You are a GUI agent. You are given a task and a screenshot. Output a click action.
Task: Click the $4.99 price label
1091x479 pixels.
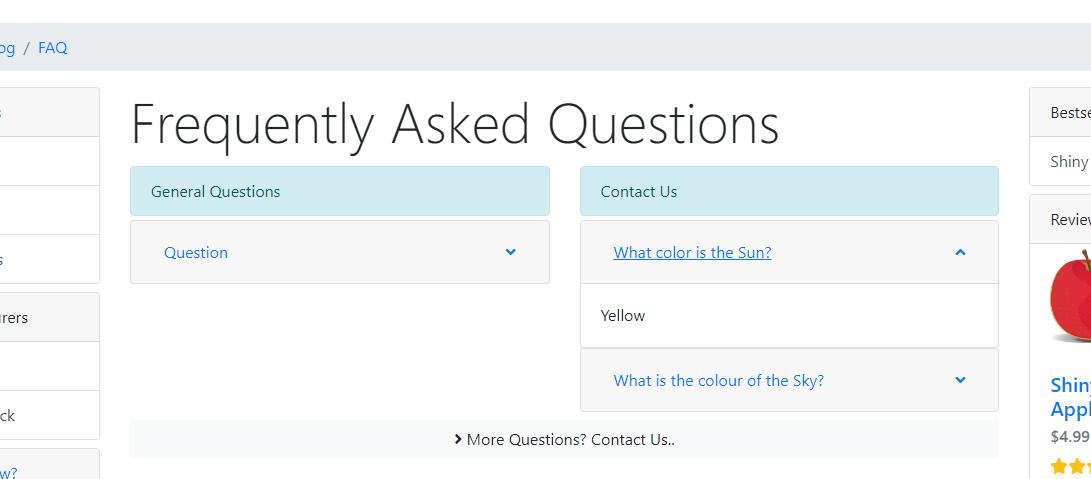click(x=1070, y=437)
